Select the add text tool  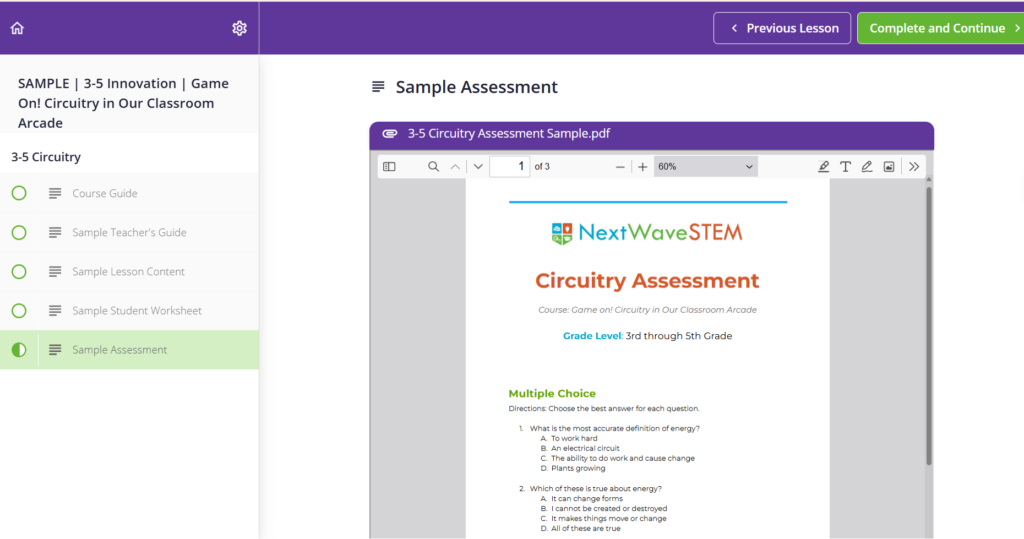(845, 167)
